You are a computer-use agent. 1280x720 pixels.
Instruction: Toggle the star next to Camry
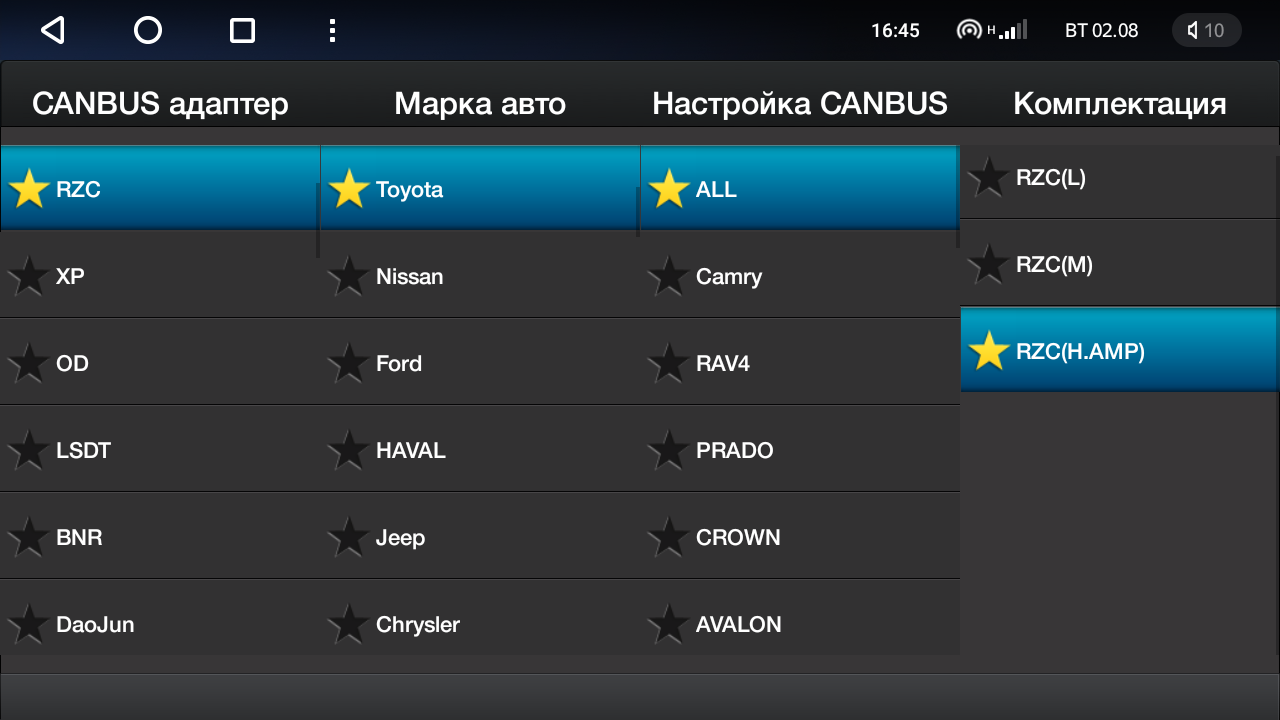tap(669, 277)
